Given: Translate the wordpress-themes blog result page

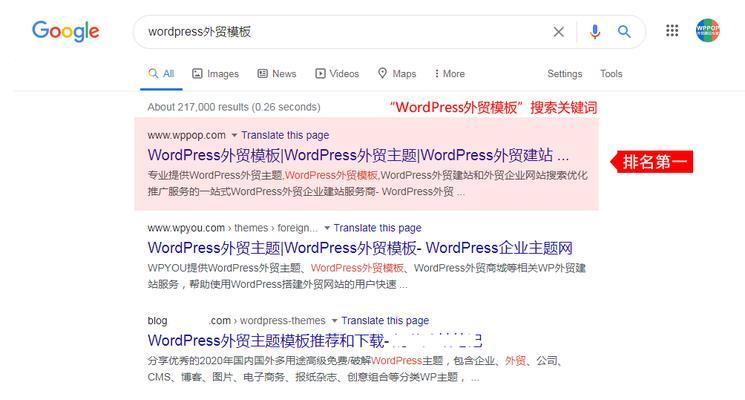Looking at the screenshot, I should 385,321.
